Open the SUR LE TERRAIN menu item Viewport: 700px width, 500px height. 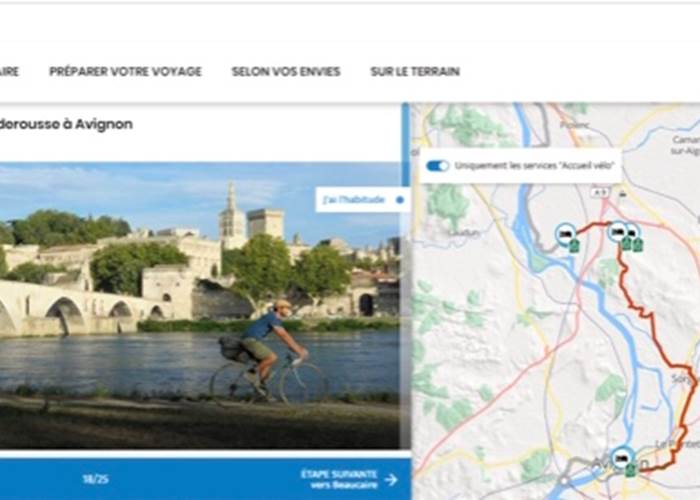coord(415,72)
